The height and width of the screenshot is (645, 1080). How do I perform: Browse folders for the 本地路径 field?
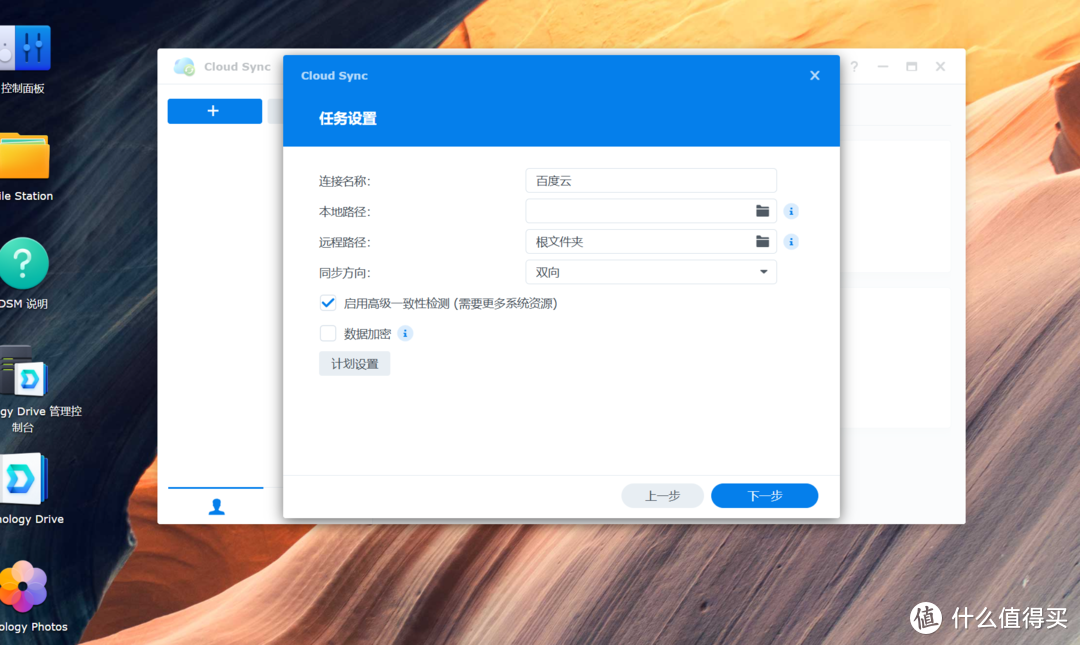click(762, 210)
